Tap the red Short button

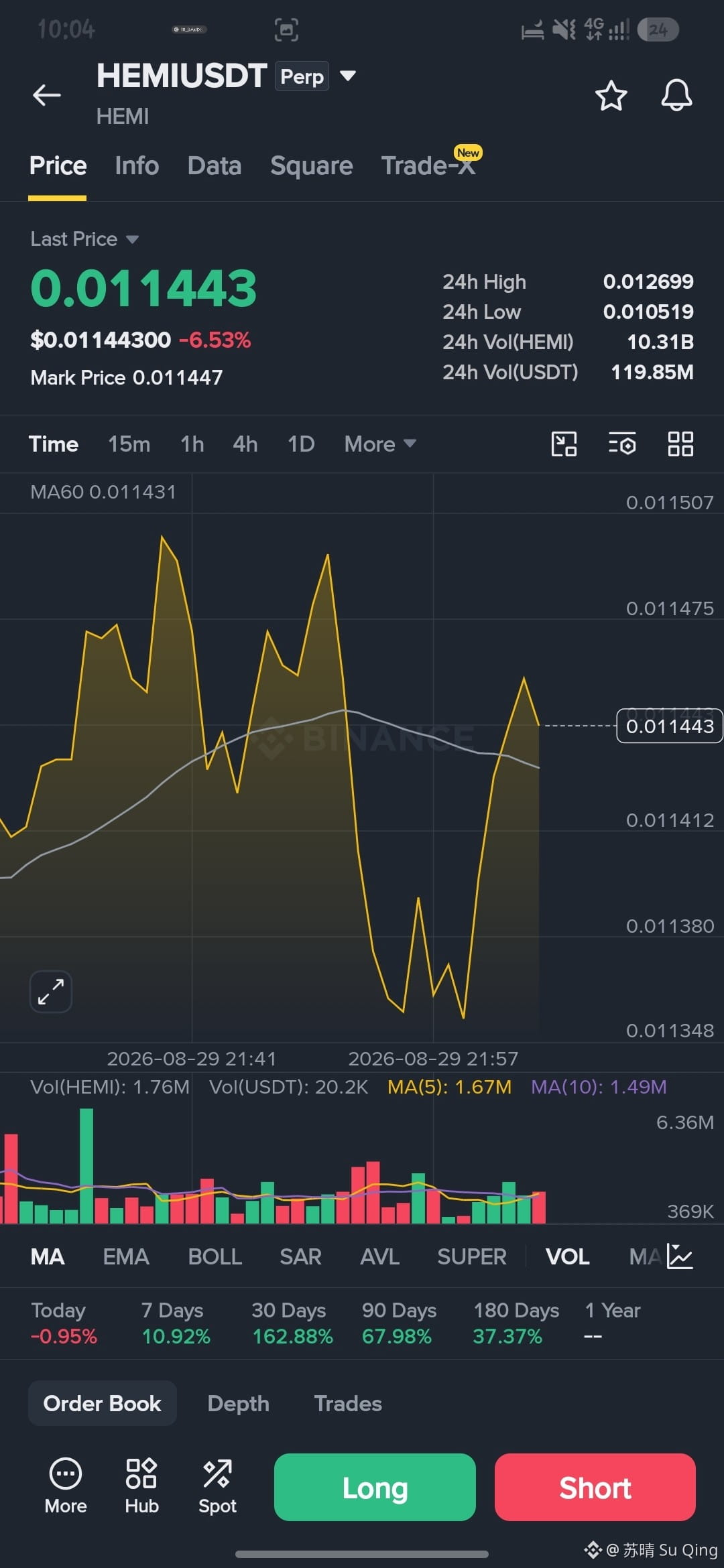coord(595,1487)
